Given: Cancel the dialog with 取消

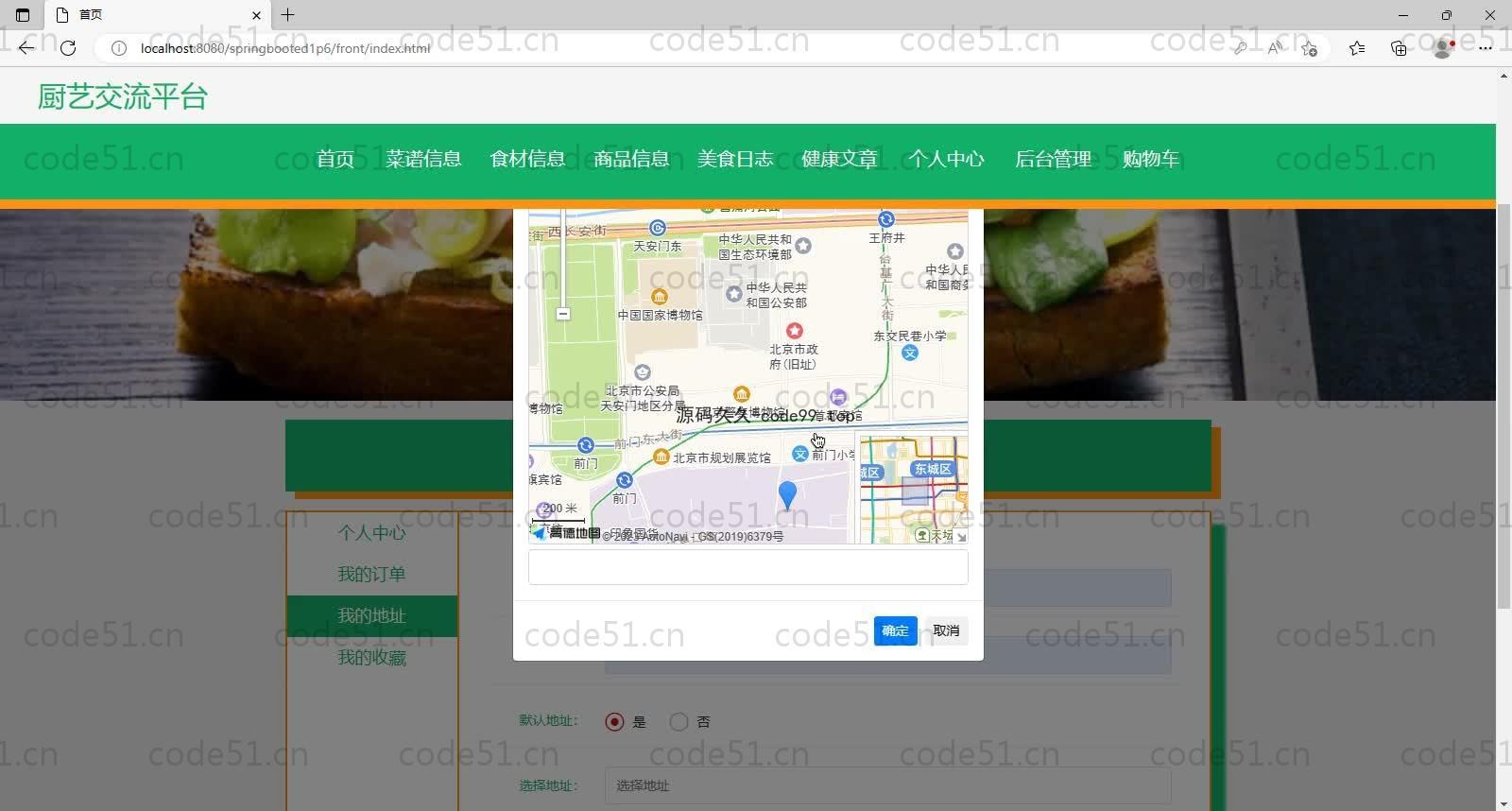Looking at the screenshot, I should [x=946, y=630].
